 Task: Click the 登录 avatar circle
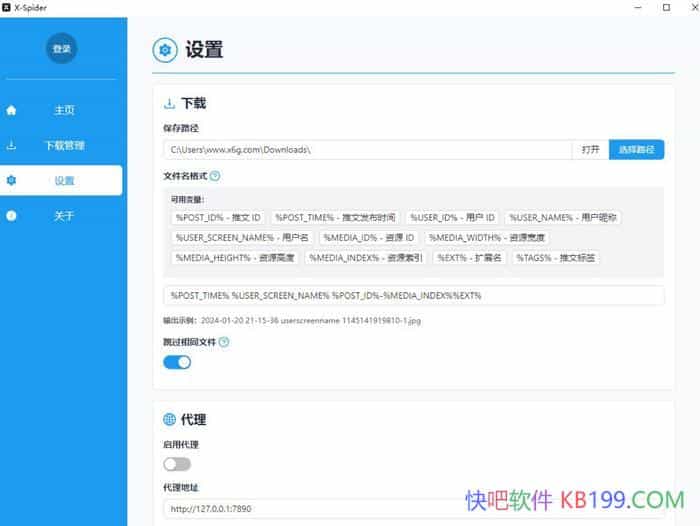[x=62, y=48]
